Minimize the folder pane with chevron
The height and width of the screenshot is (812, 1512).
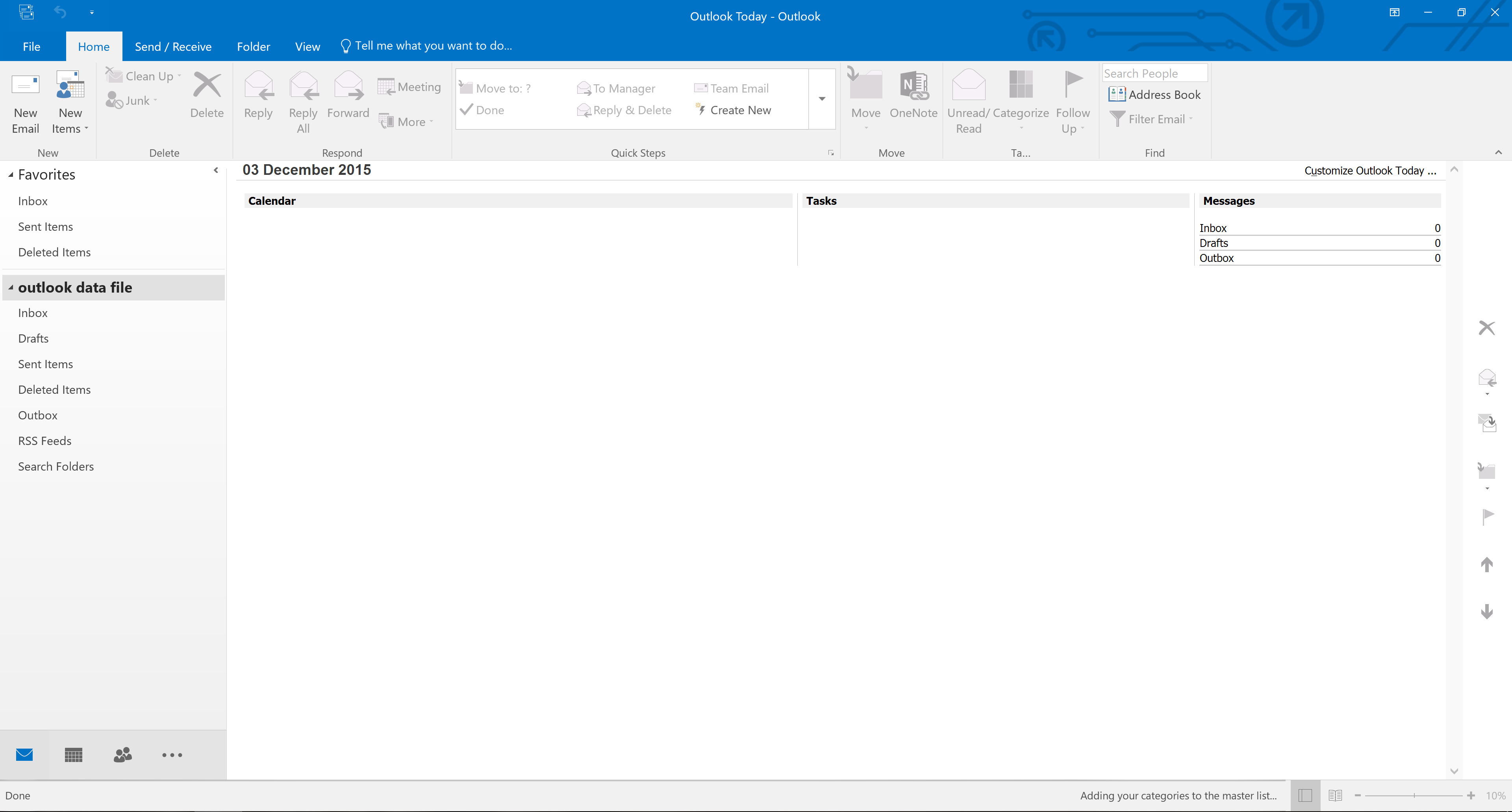216,170
